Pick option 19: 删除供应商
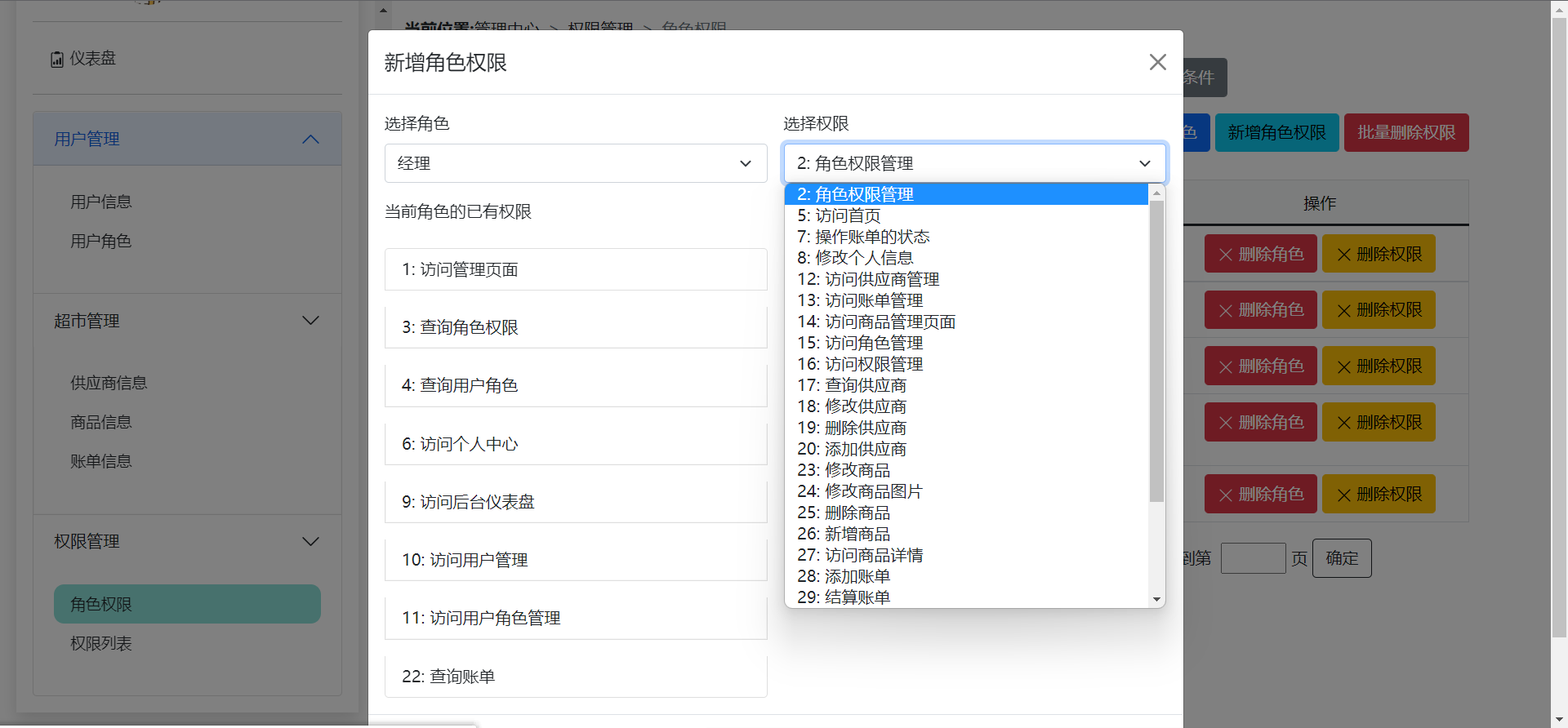This screenshot has width=1568, height=728. (x=966, y=428)
